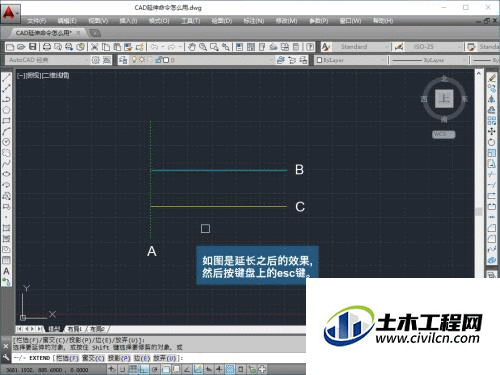The width and height of the screenshot is (500, 375).
Task: Toggle Snap mode in status bar
Action: click(122, 369)
